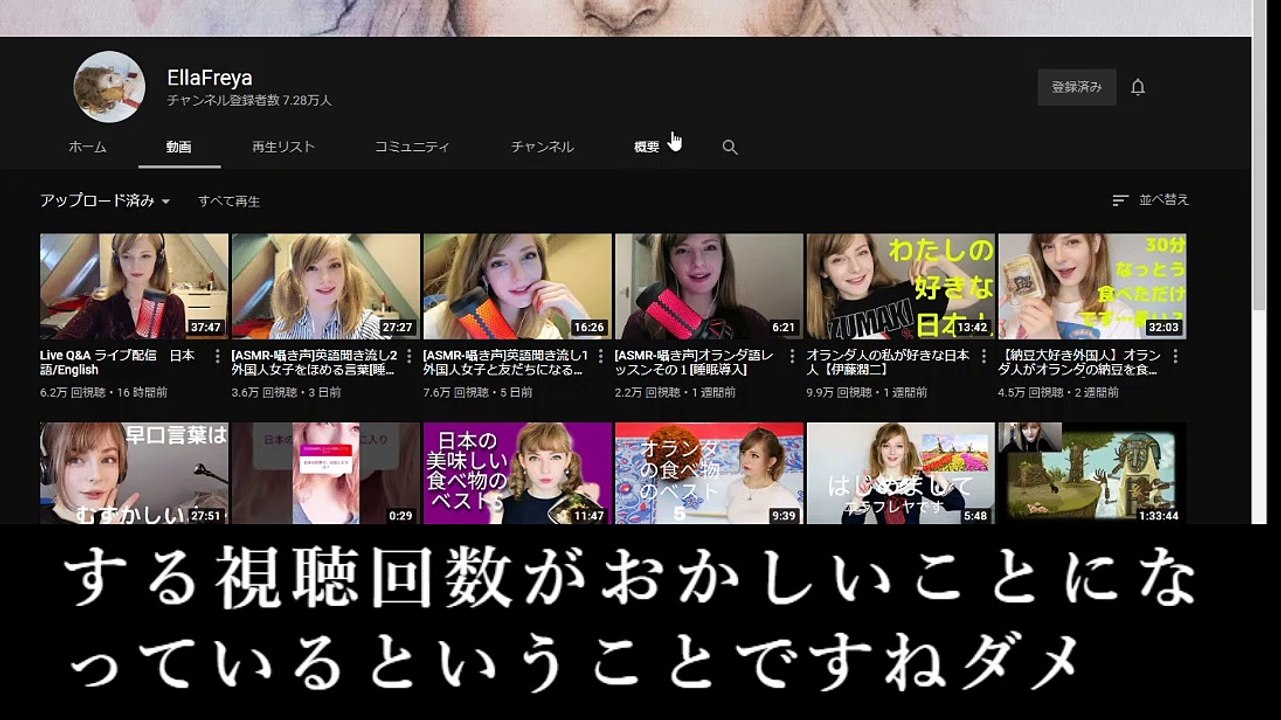
Task: Play the 16:26 ASMR video thumbnail
Action: [x=518, y=287]
